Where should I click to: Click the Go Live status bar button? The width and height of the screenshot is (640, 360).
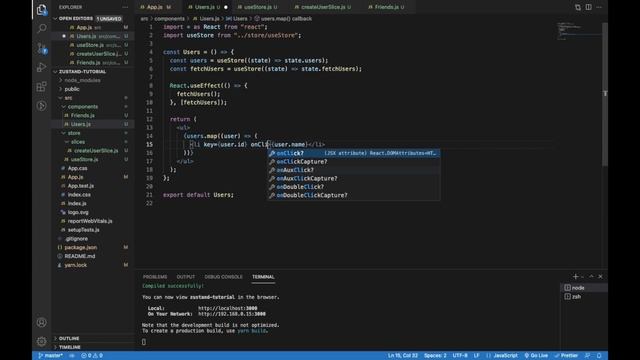[536, 356]
